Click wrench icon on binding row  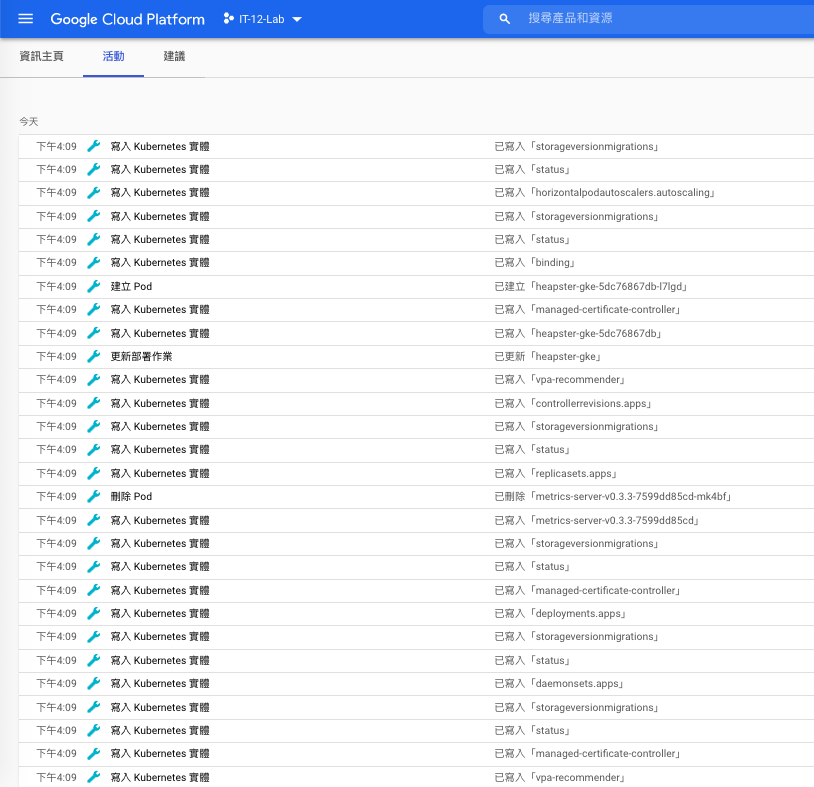(x=94, y=263)
